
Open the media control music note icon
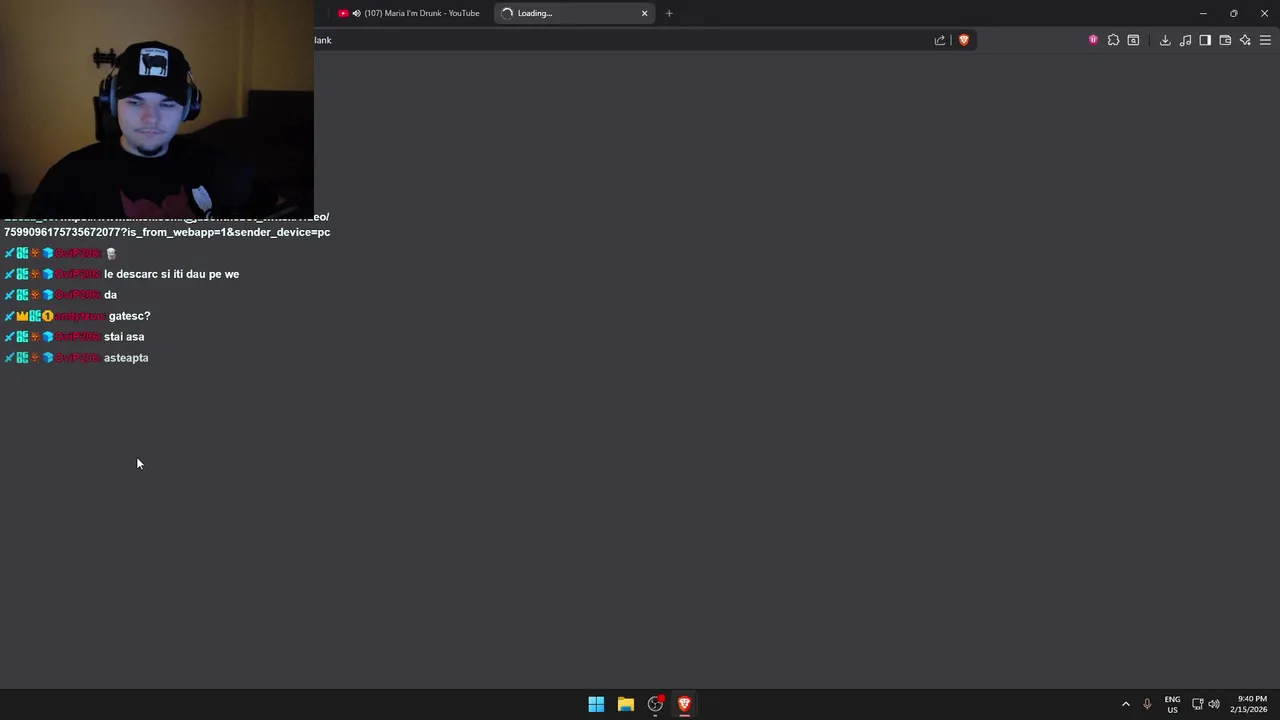click(x=1185, y=40)
